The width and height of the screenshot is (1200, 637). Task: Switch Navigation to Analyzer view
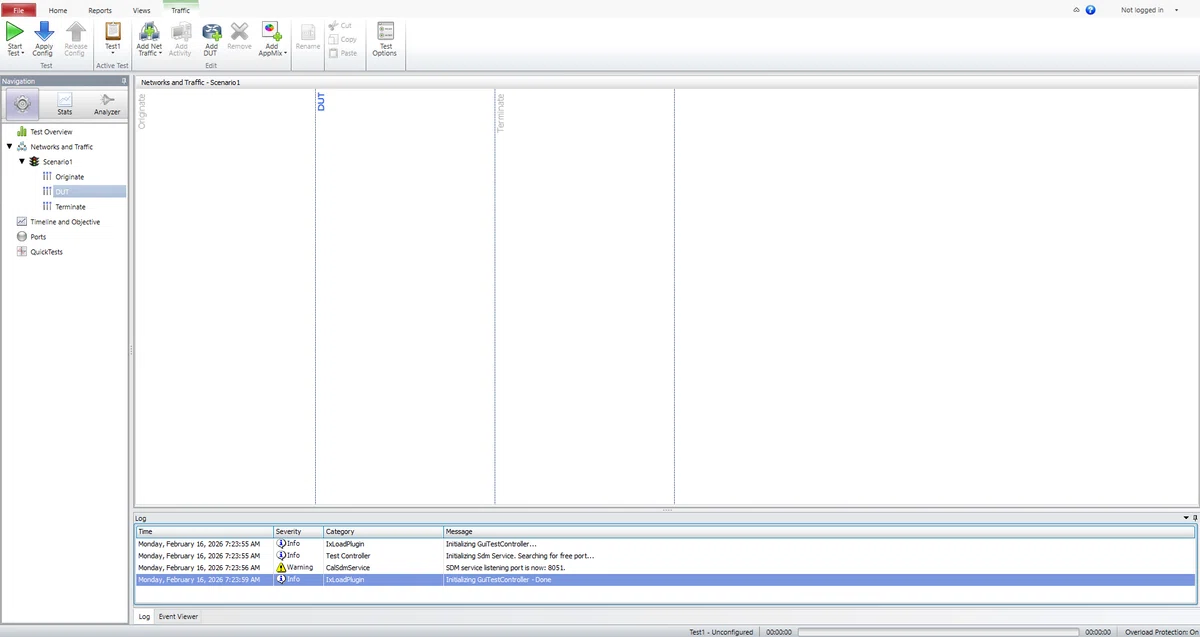click(107, 103)
